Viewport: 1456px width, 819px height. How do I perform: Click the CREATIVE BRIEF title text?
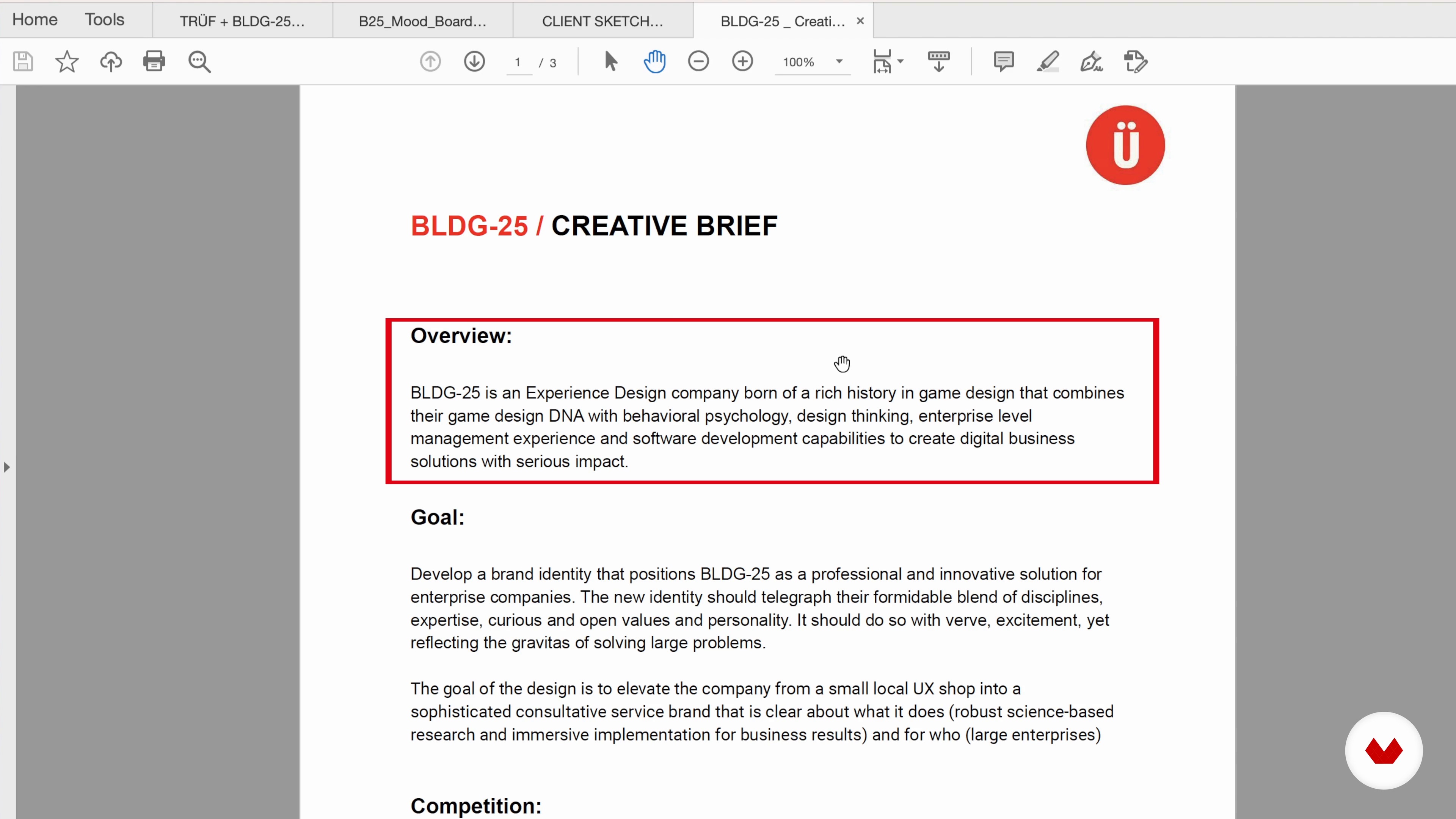tap(664, 226)
